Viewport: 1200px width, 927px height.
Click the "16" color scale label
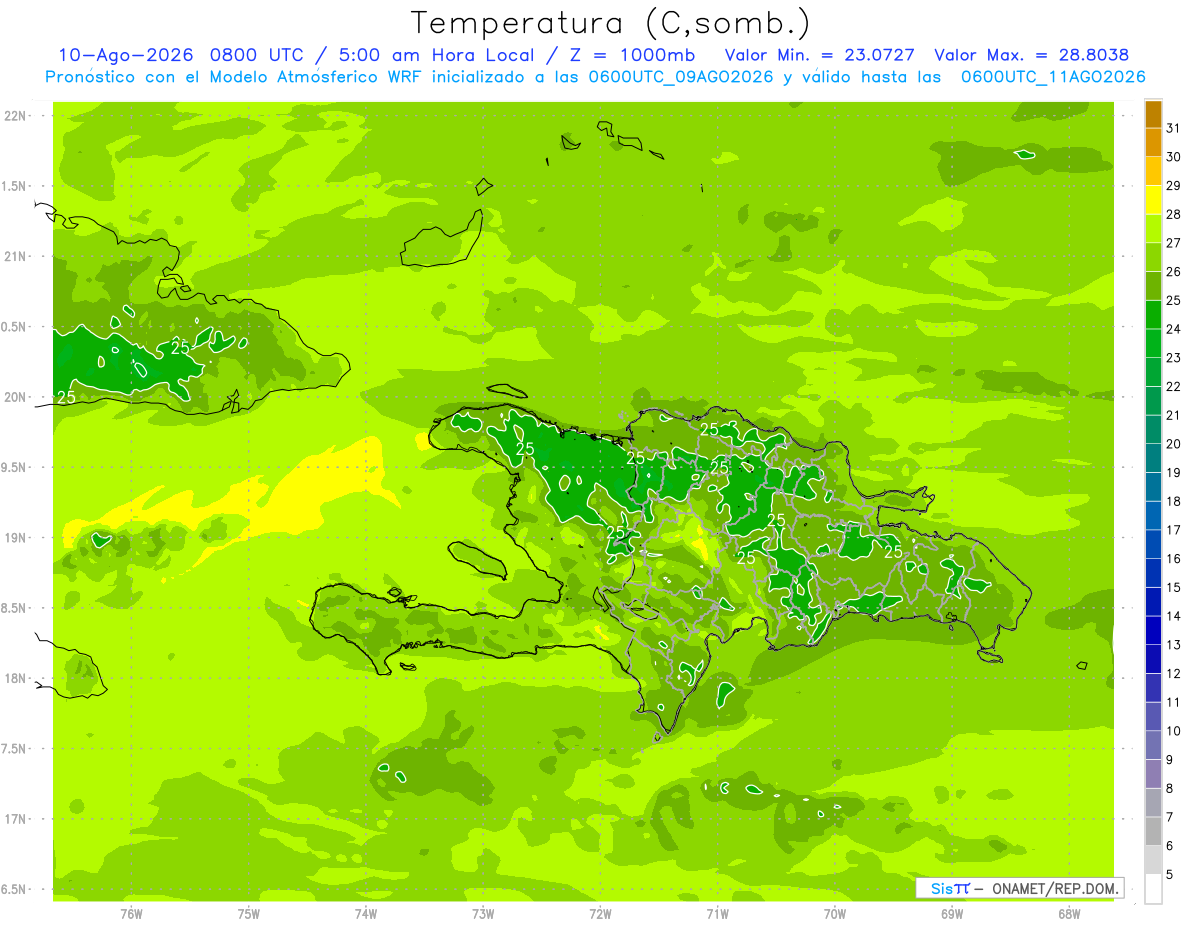pyautogui.click(x=1174, y=559)
